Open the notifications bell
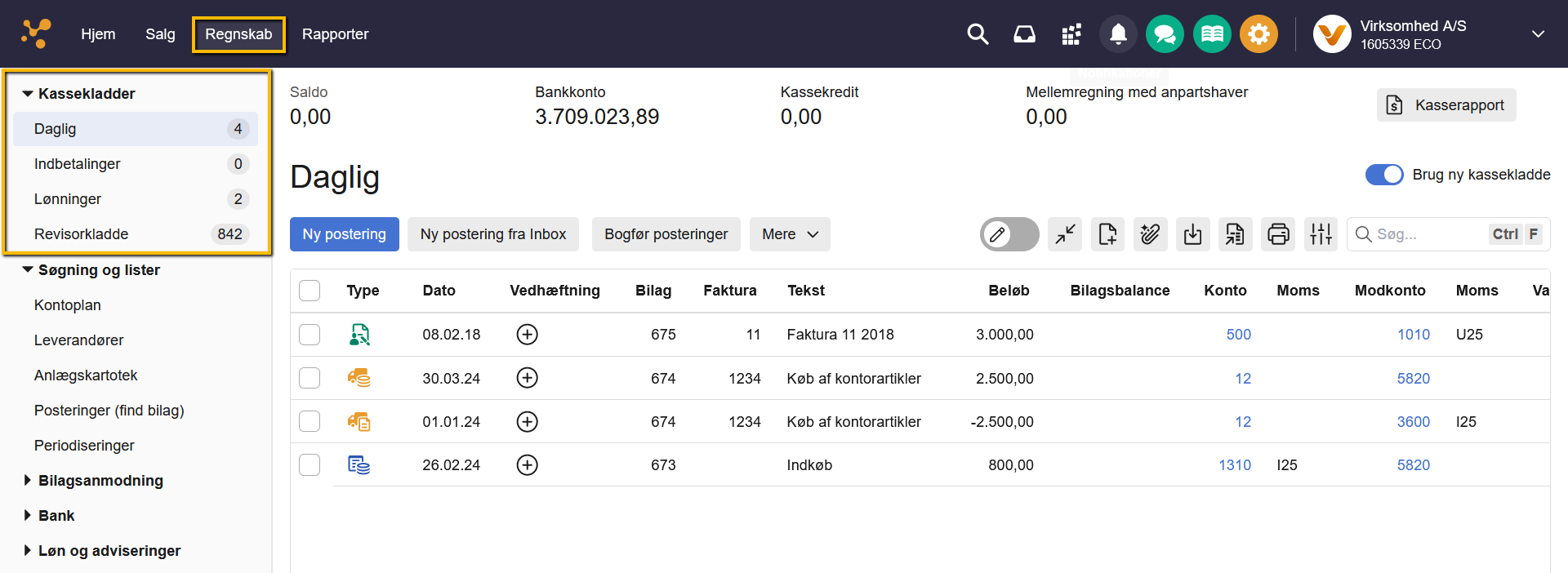 [x=1118, y=34]
